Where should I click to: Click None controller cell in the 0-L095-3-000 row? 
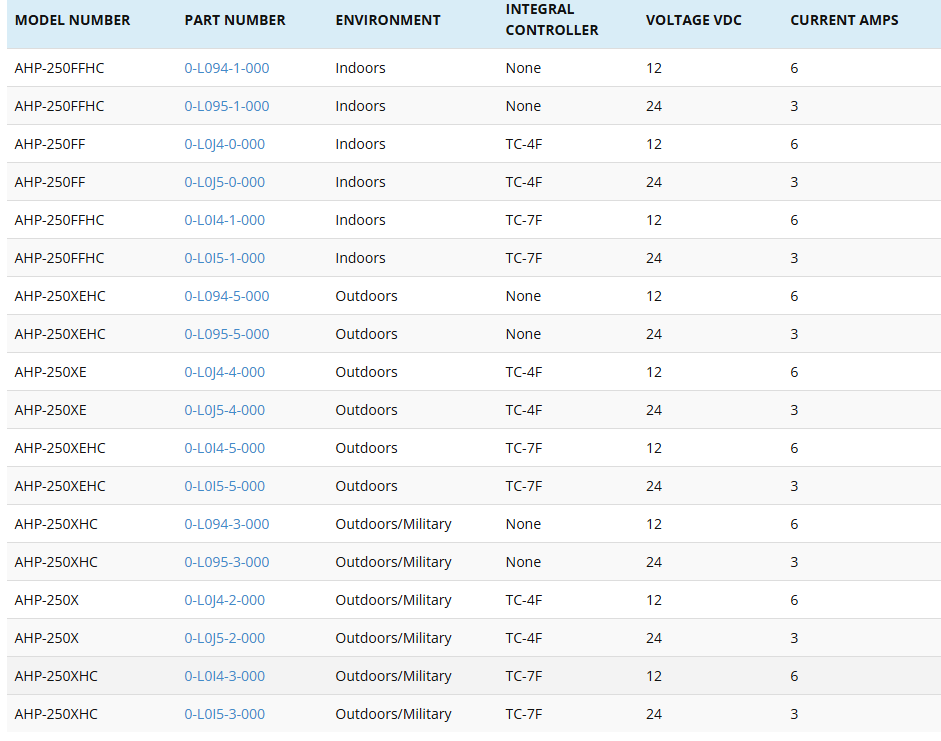click(523, 562)
